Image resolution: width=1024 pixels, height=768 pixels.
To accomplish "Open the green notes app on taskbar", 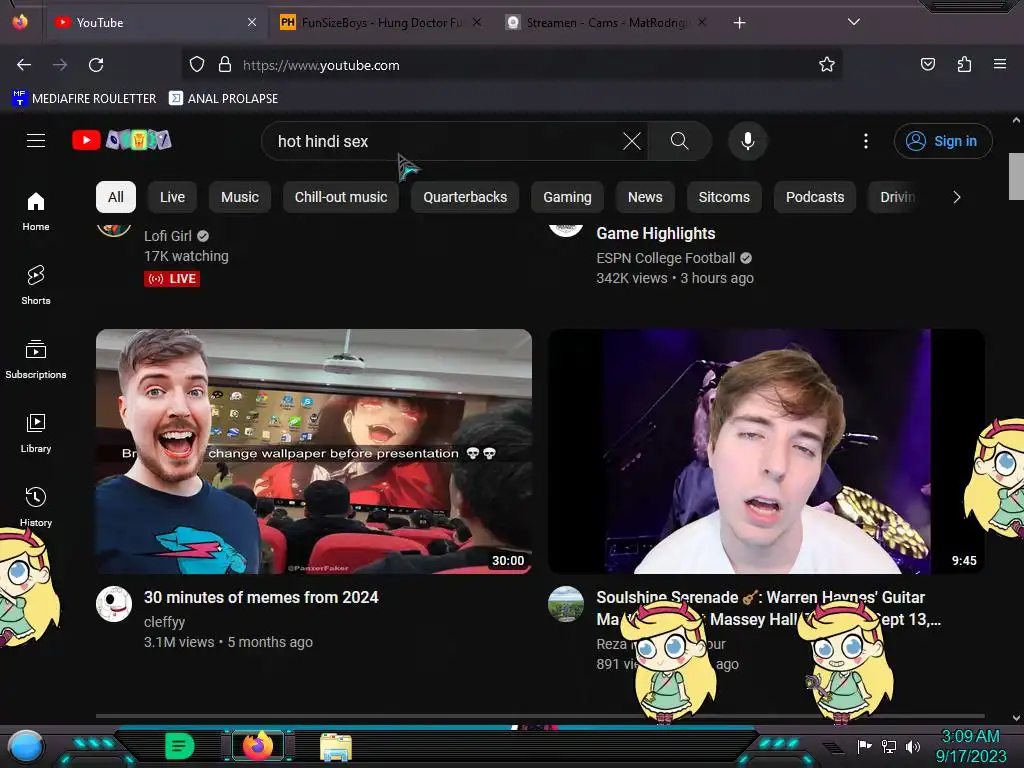I will pos(180,746).
